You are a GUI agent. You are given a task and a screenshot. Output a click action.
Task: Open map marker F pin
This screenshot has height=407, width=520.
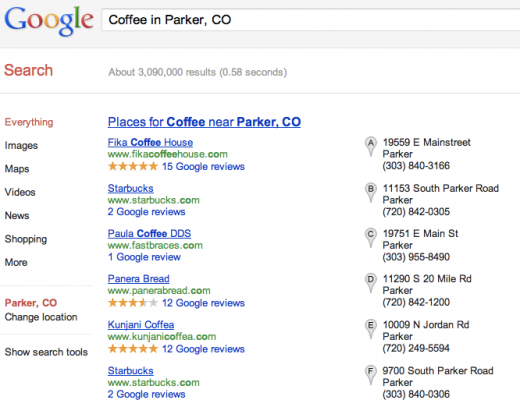(x=370, y=374)
